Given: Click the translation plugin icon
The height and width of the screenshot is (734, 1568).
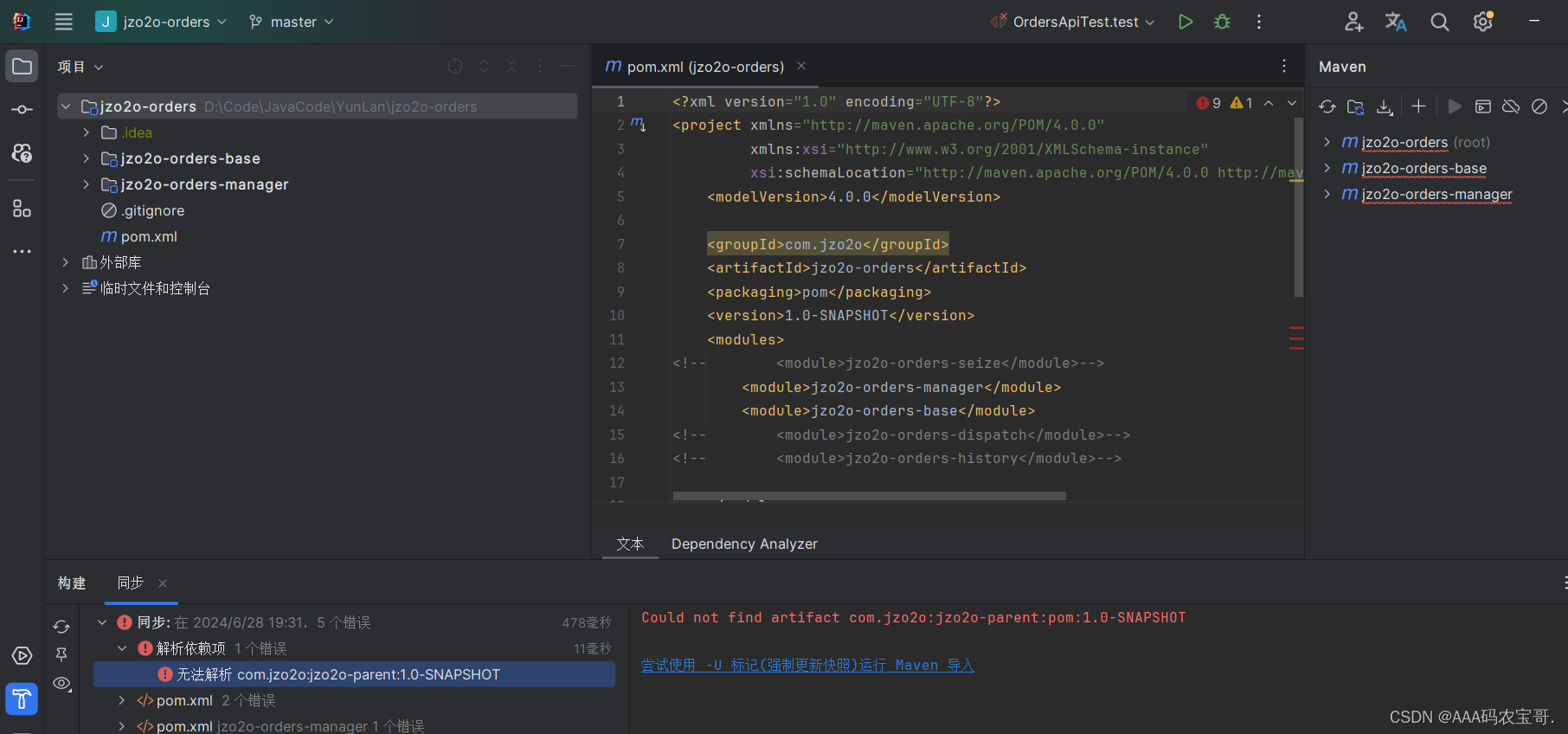Looking at the screenshot, I should pos(1396,22).
